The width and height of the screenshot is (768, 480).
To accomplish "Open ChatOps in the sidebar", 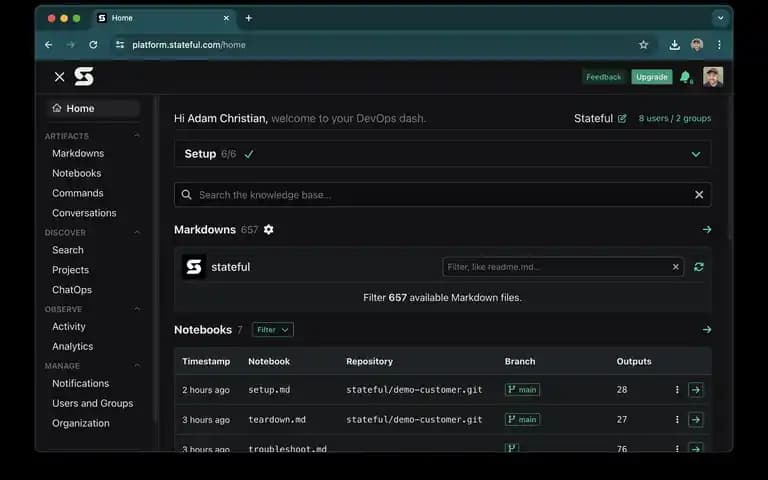I will (x=72, y=290).
